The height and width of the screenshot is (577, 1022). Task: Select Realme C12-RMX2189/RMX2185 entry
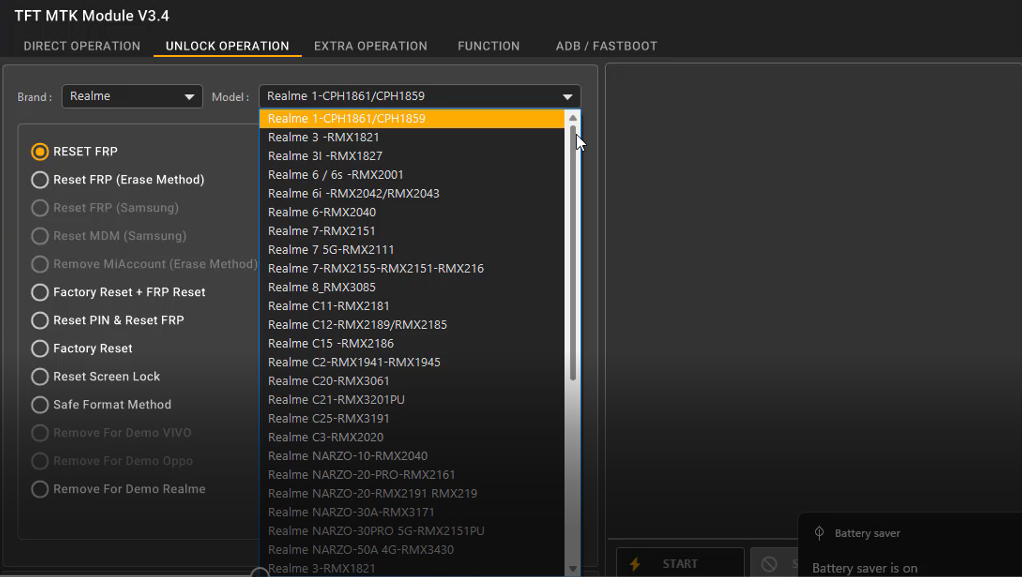click(x=412, y=325)
